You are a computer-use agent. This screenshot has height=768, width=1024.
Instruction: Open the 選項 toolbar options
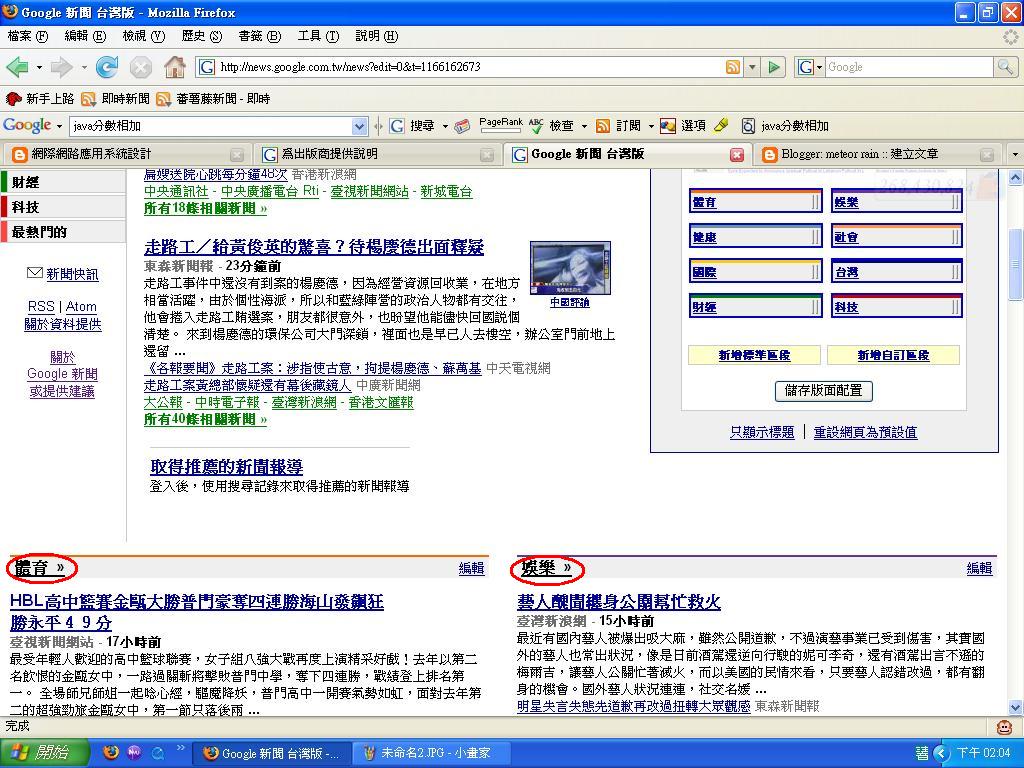pos(683,125)
